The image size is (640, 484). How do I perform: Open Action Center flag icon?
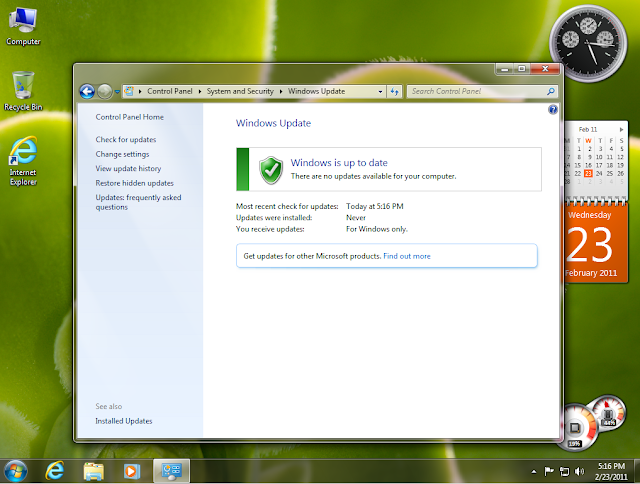(x=549, y=472)
